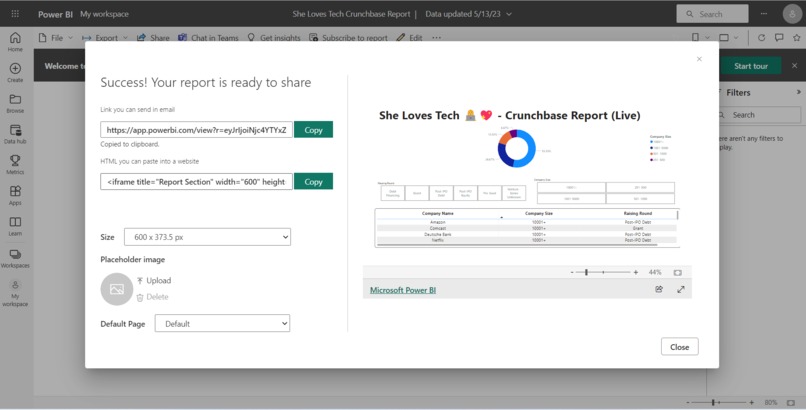Expand embed preview to full screen
Viewport: 806px width, 410px height.
[681, 289]
